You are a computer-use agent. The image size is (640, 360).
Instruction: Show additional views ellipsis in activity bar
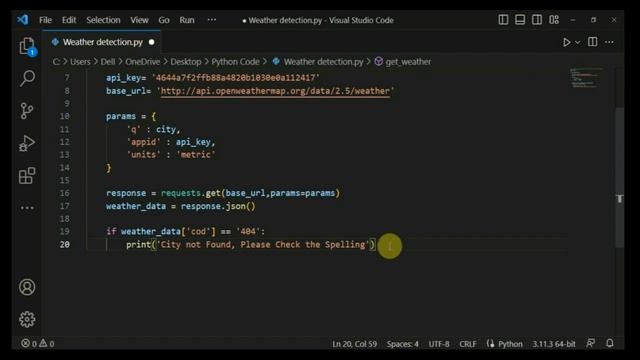point(27,208)
